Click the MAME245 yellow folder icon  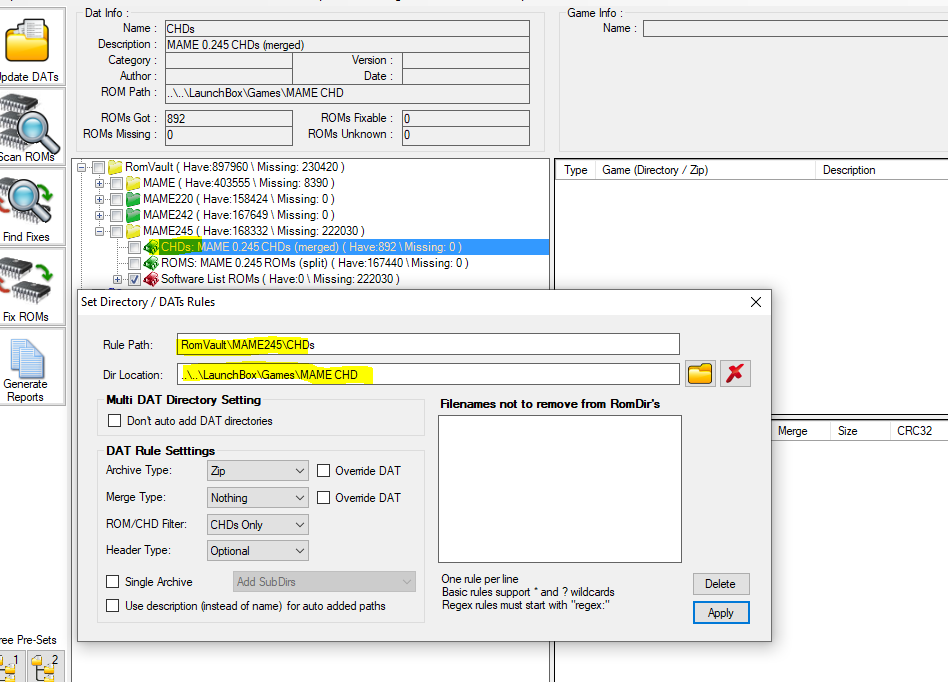133,231
